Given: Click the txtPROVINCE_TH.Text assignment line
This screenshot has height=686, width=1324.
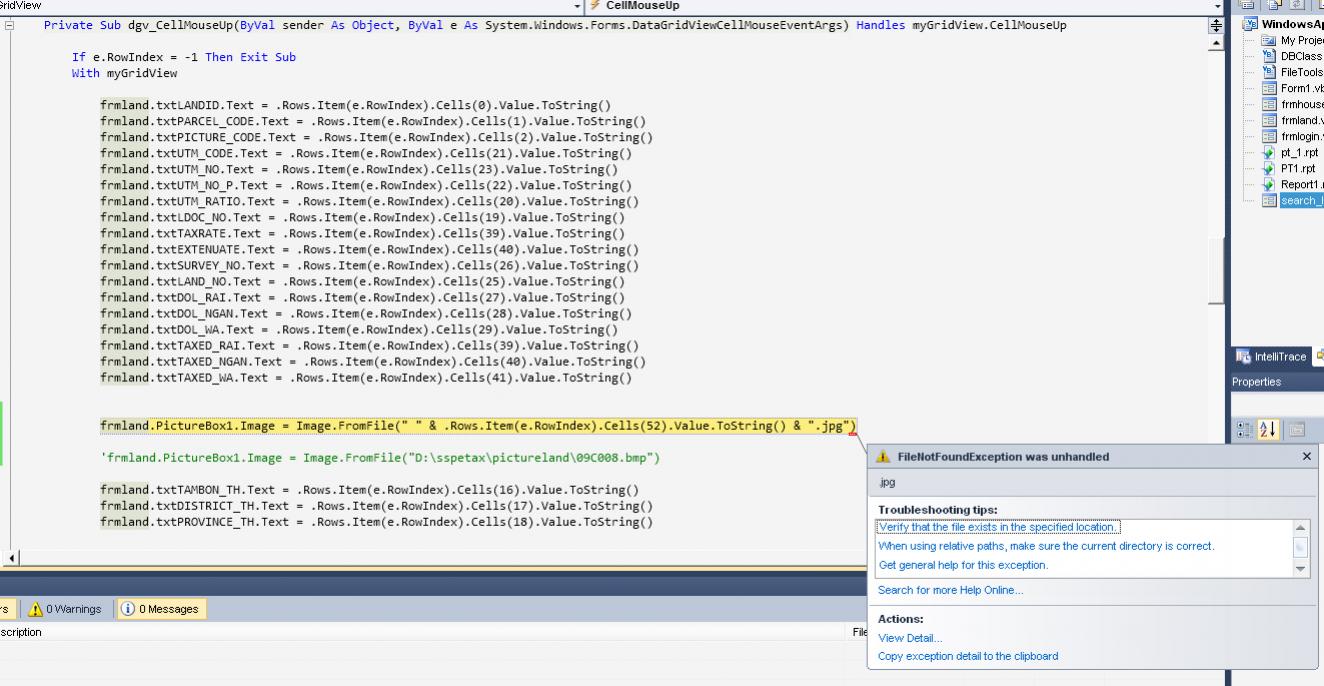Looking at the screenshot, I should coord(376,522).
